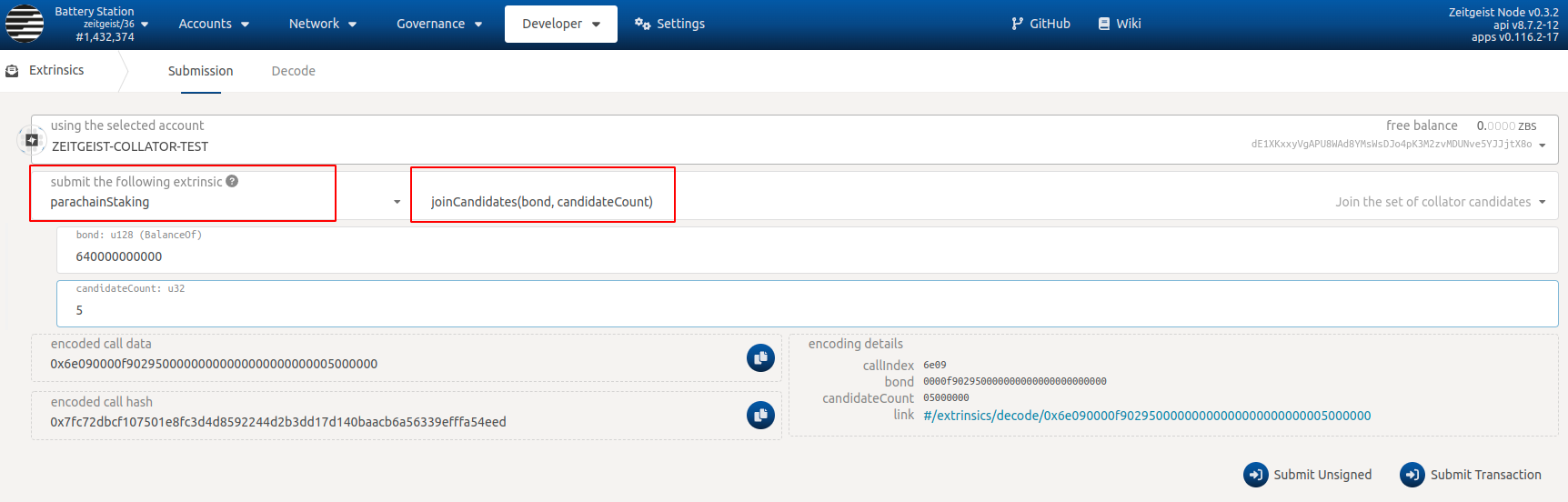The height and width of the screenshot is (502, 1568).
Task: Open the selected account dropdown
Action: click(1542, 146)
